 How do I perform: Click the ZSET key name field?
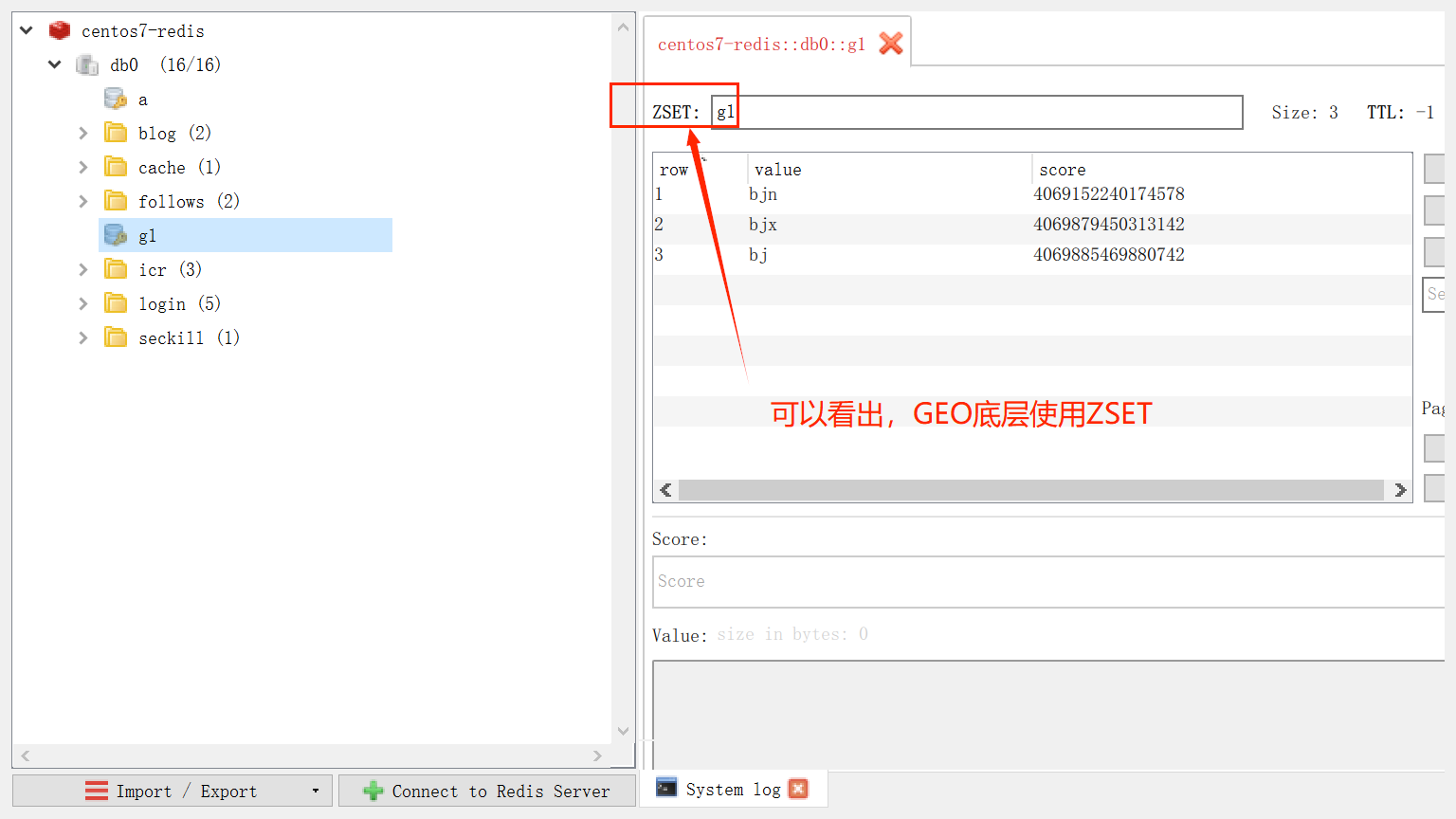click(x=976, y=112)
